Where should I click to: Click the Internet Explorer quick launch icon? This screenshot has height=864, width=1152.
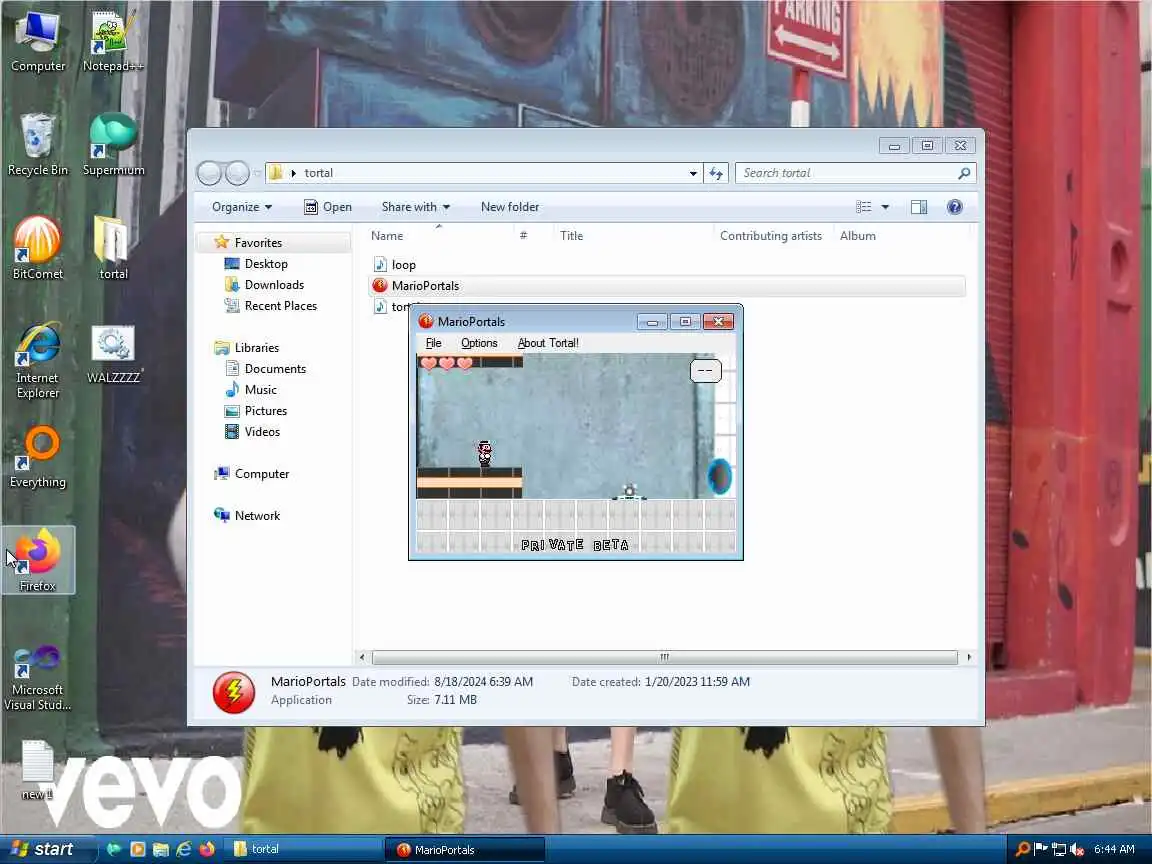click(184, 849)
